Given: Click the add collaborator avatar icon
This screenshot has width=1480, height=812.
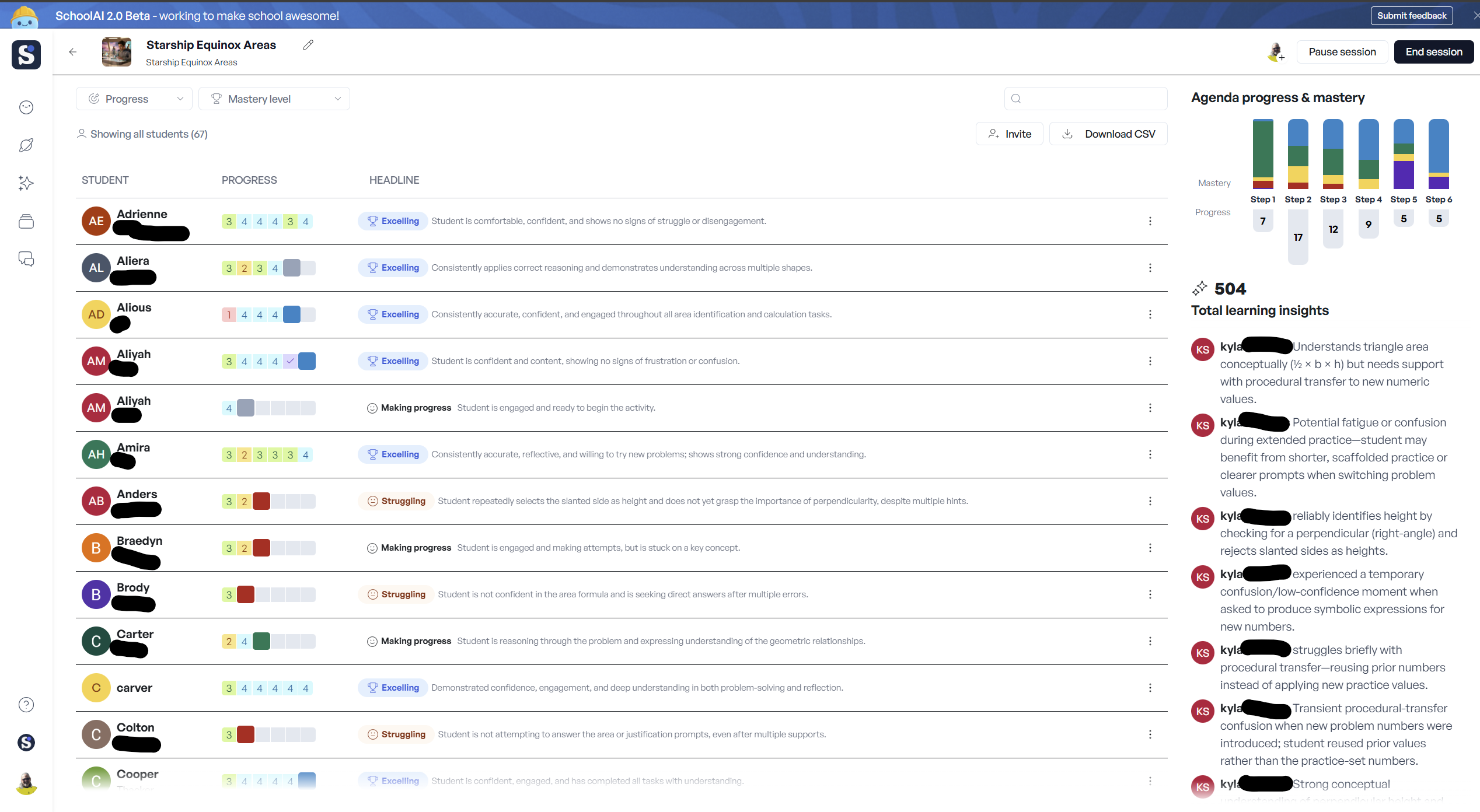Looking at the screenshot, I should point(1276,52).
